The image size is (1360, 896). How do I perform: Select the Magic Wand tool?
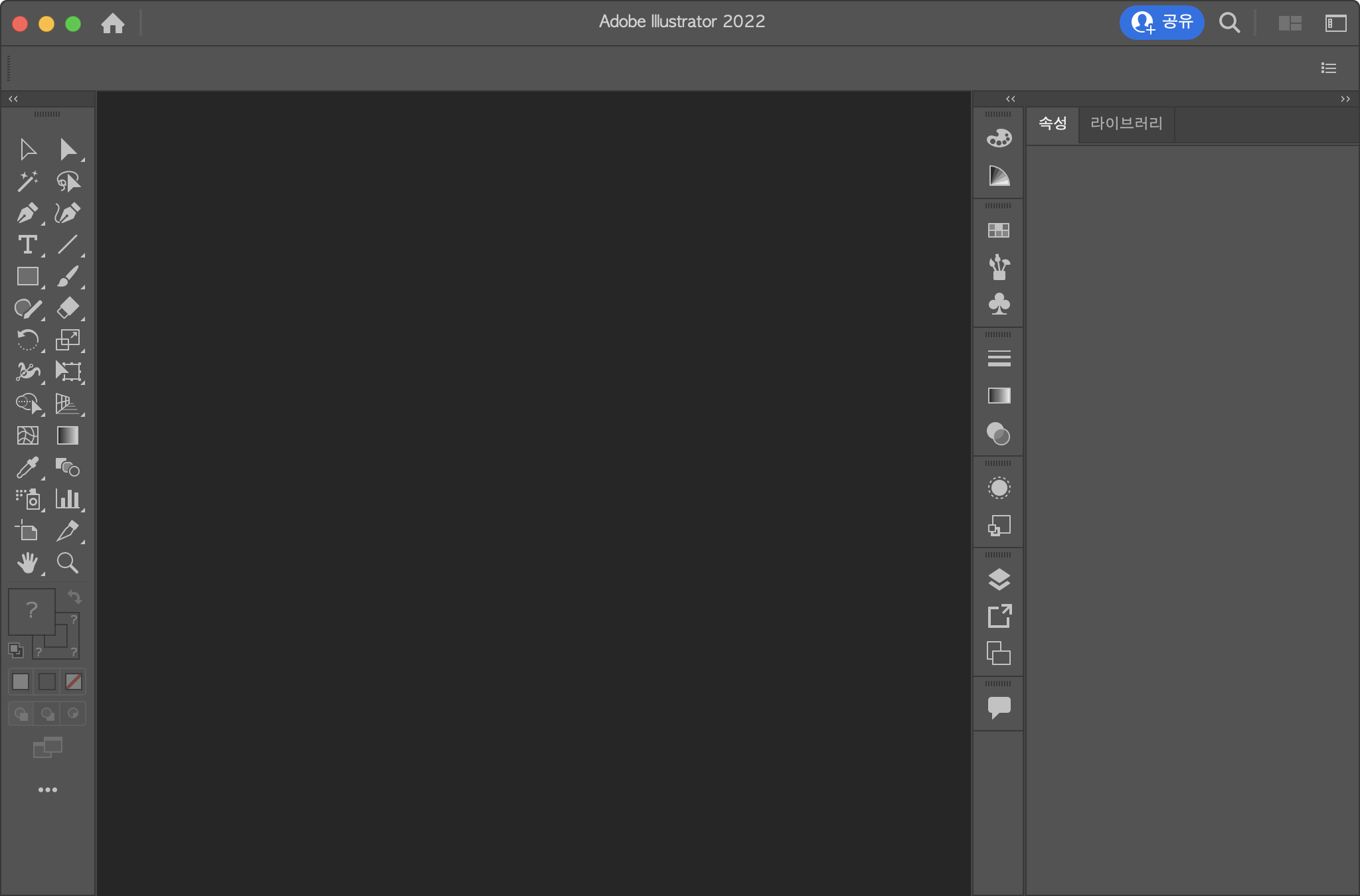pyautogui.click(x=27, y=181)
